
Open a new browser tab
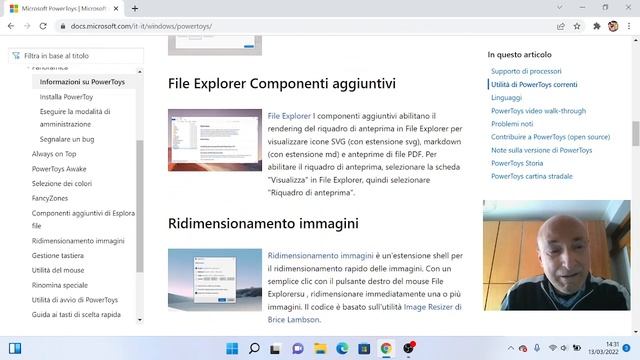(x=135, y=8)
